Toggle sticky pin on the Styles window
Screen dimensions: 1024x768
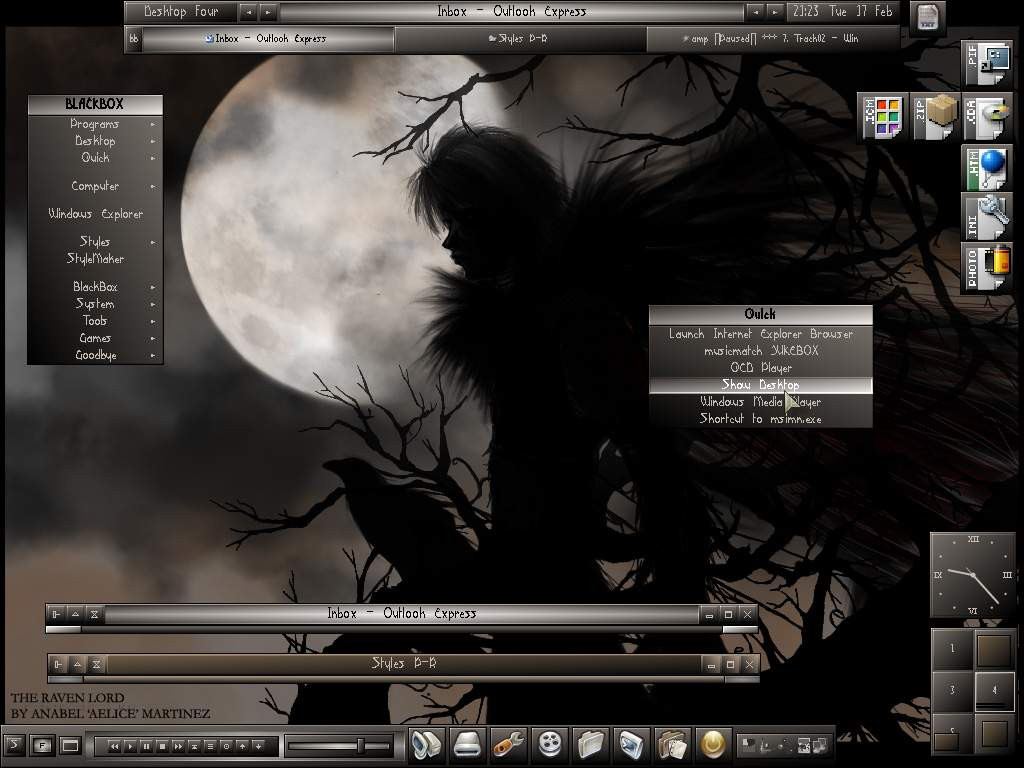pos(58,664)
